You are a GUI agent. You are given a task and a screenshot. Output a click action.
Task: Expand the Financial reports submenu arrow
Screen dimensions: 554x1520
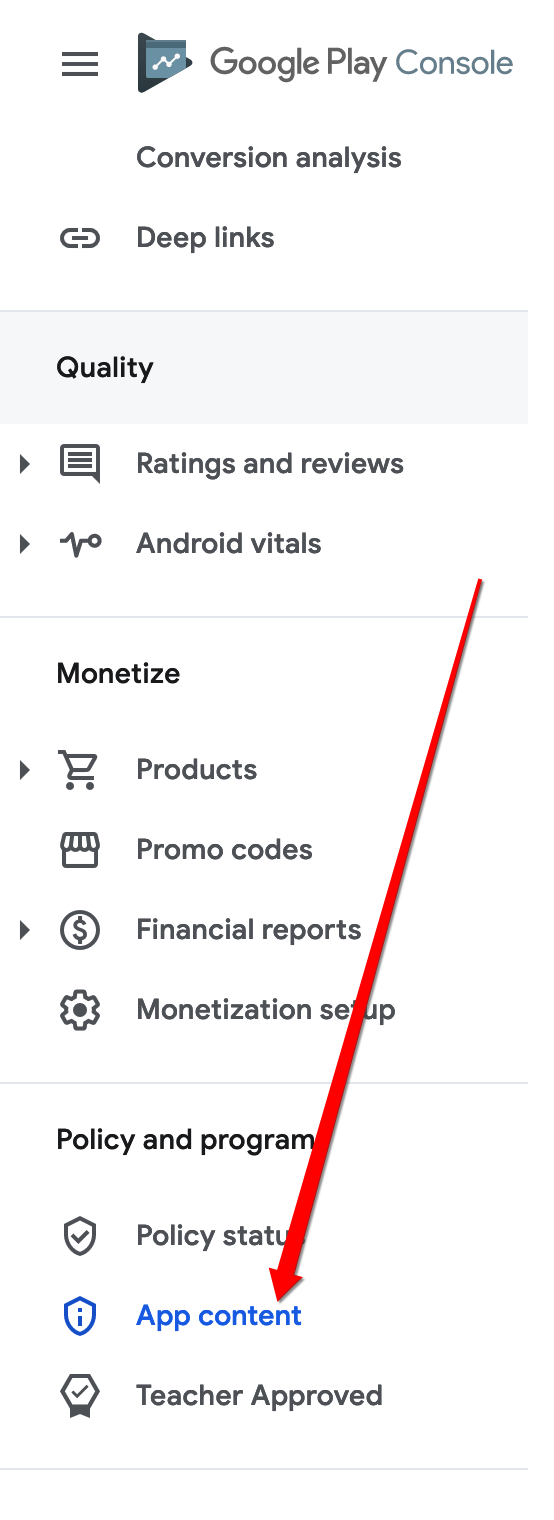pos(25,930)
